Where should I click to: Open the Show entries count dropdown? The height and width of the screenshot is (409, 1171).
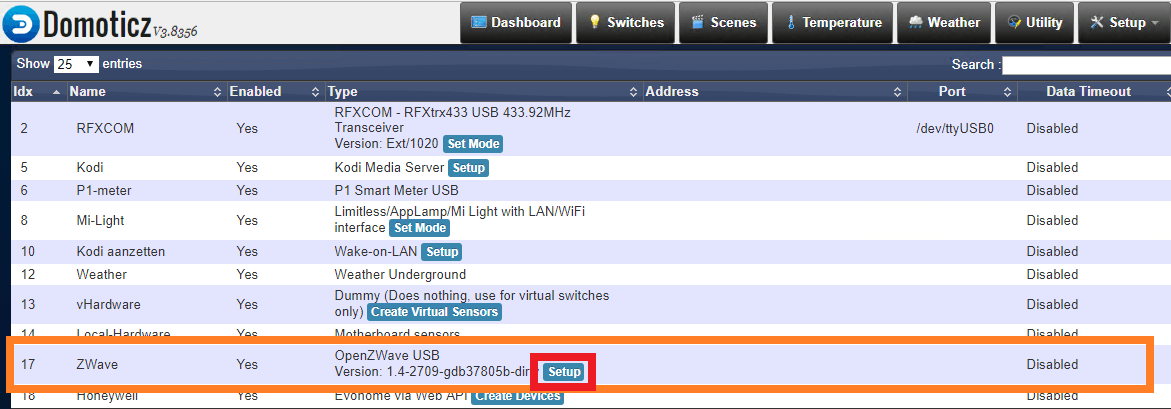coord(76,64)
